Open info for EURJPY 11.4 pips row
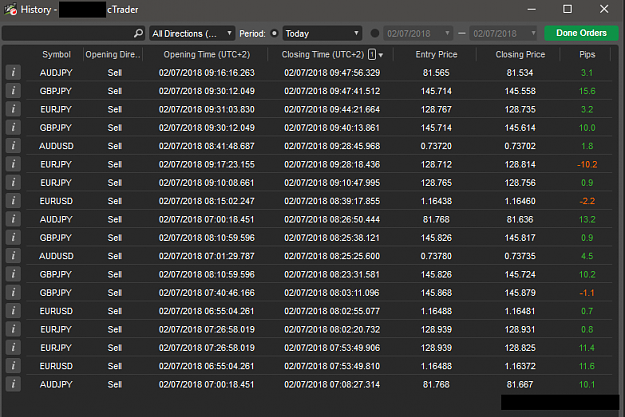This screenshot has height=417, width=625. pos(13,348)
